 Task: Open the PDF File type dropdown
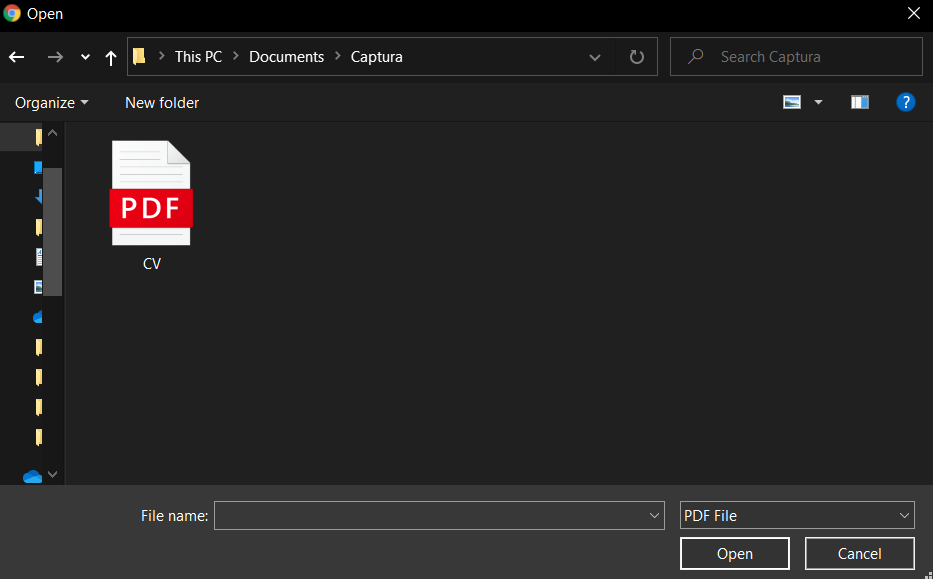pyautogui.click(x=797, y=515)
